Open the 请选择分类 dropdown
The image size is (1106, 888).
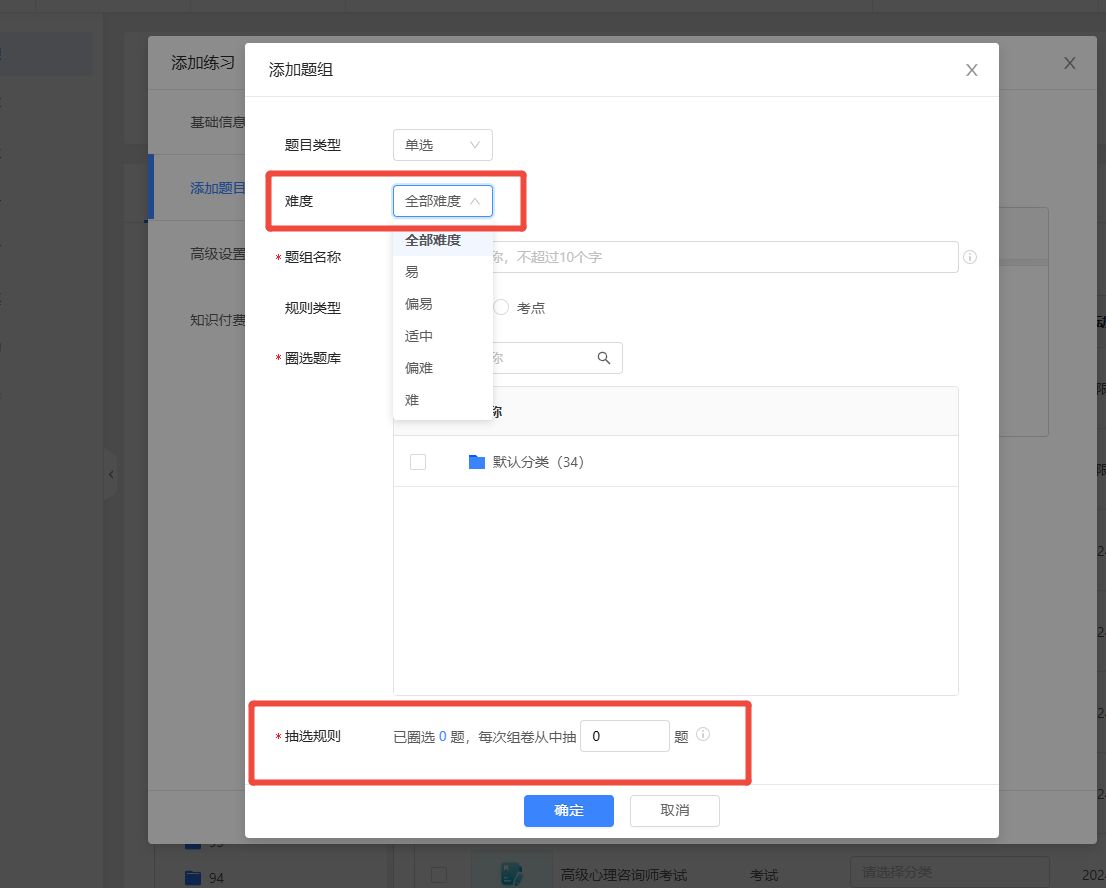tap(948, 871)
